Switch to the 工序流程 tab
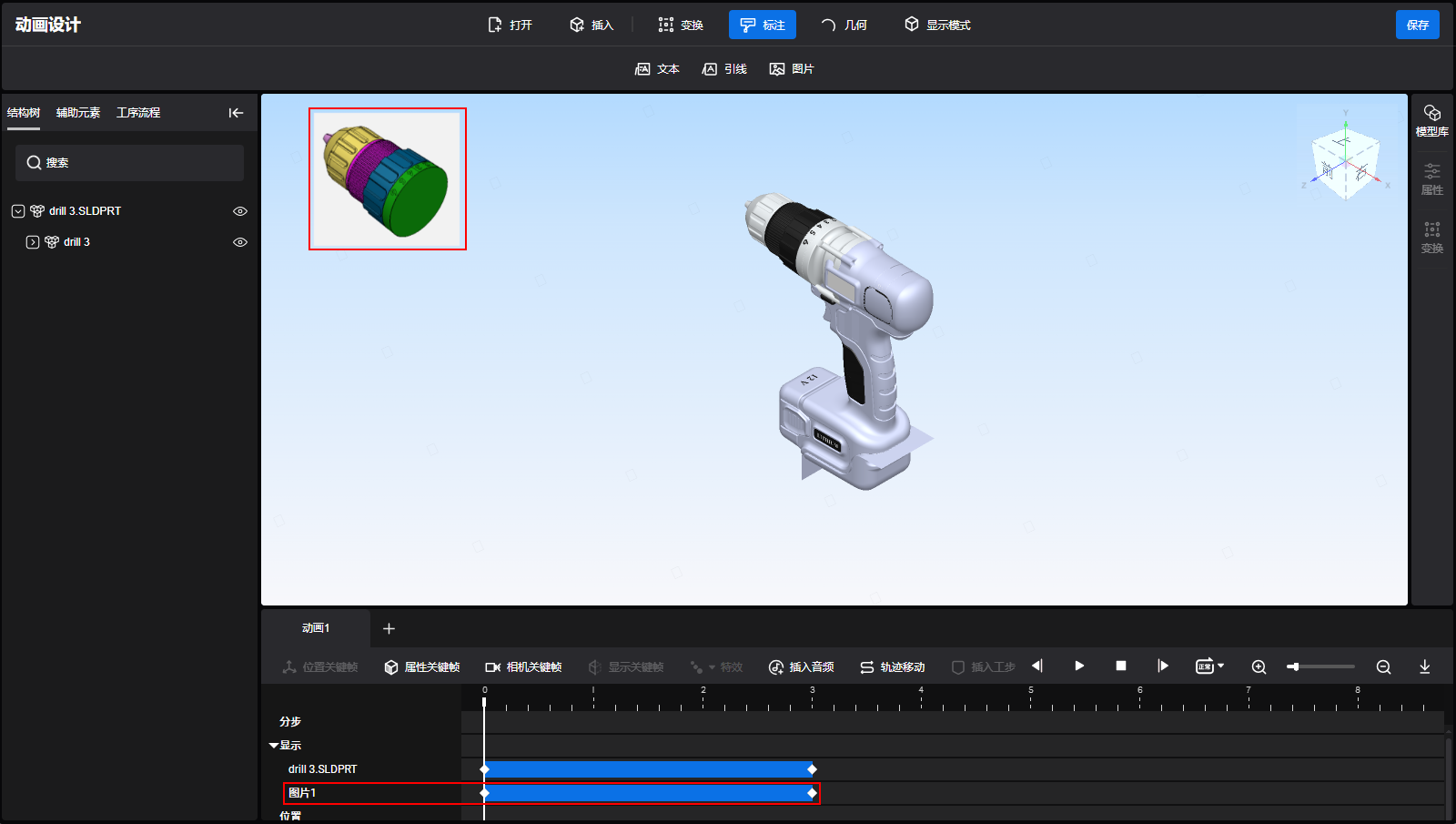1456x824 pixels. [x=138, y=113]
